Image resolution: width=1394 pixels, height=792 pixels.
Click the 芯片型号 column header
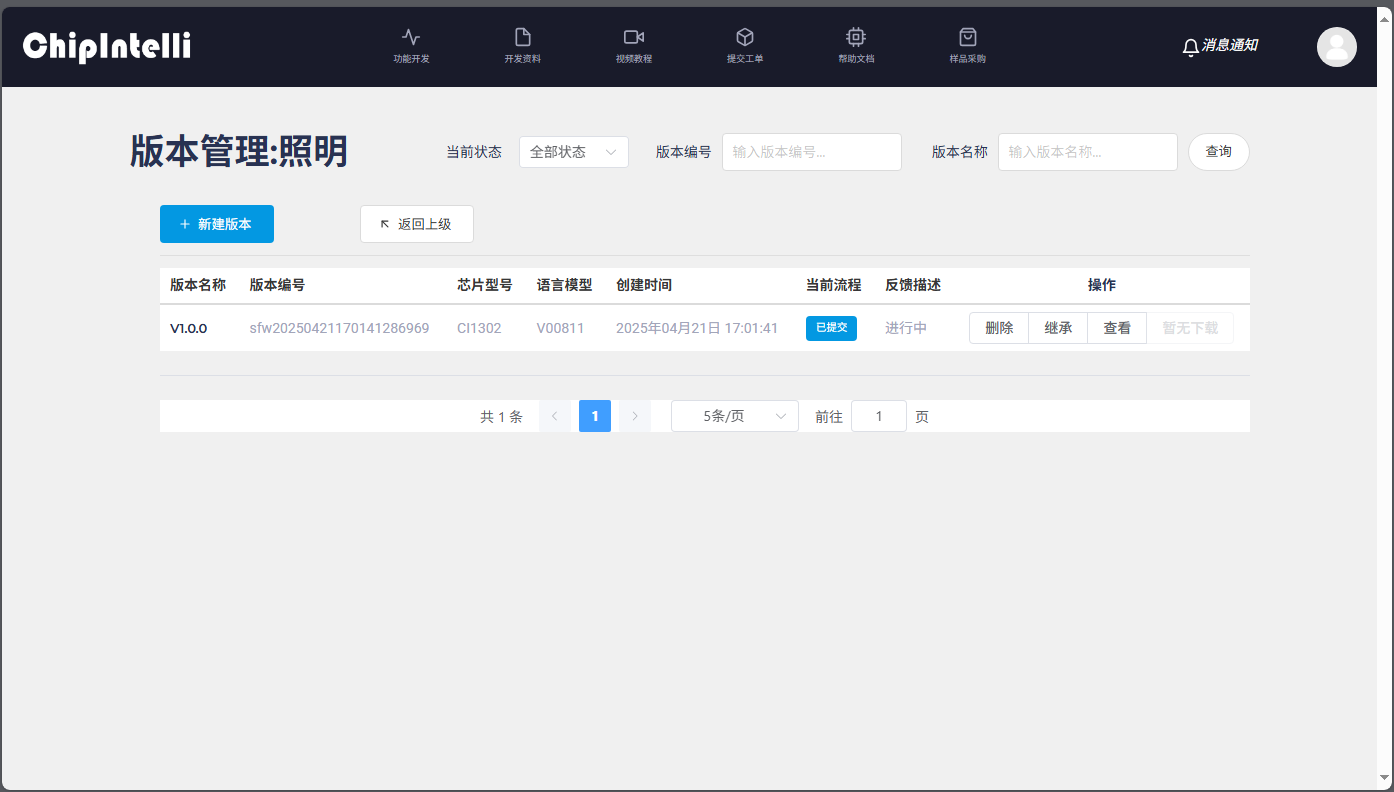485,285
